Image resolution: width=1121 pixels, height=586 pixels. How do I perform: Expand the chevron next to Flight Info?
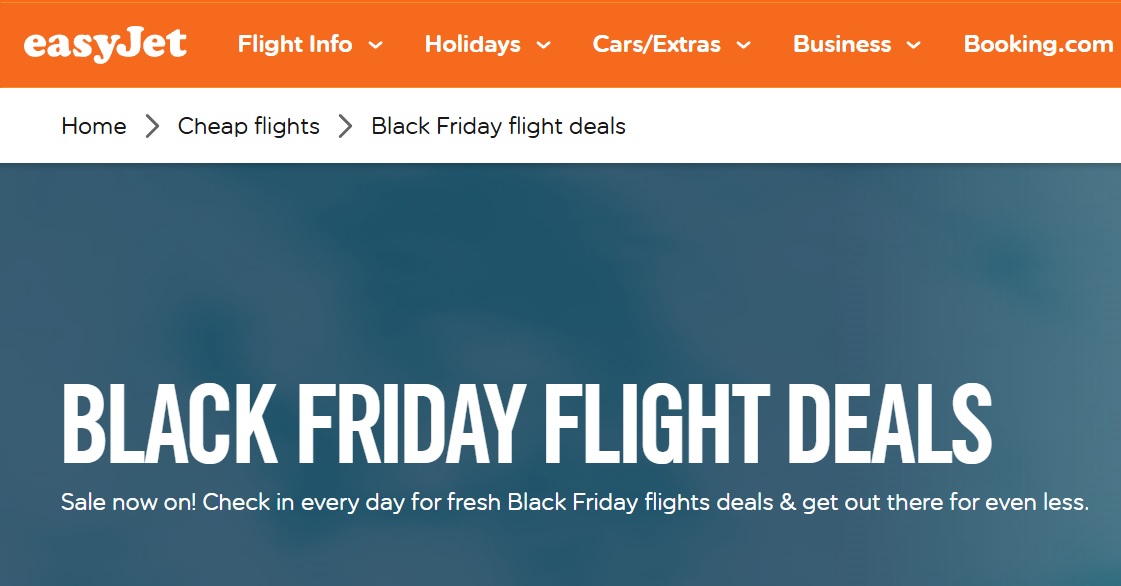[375, 45]
